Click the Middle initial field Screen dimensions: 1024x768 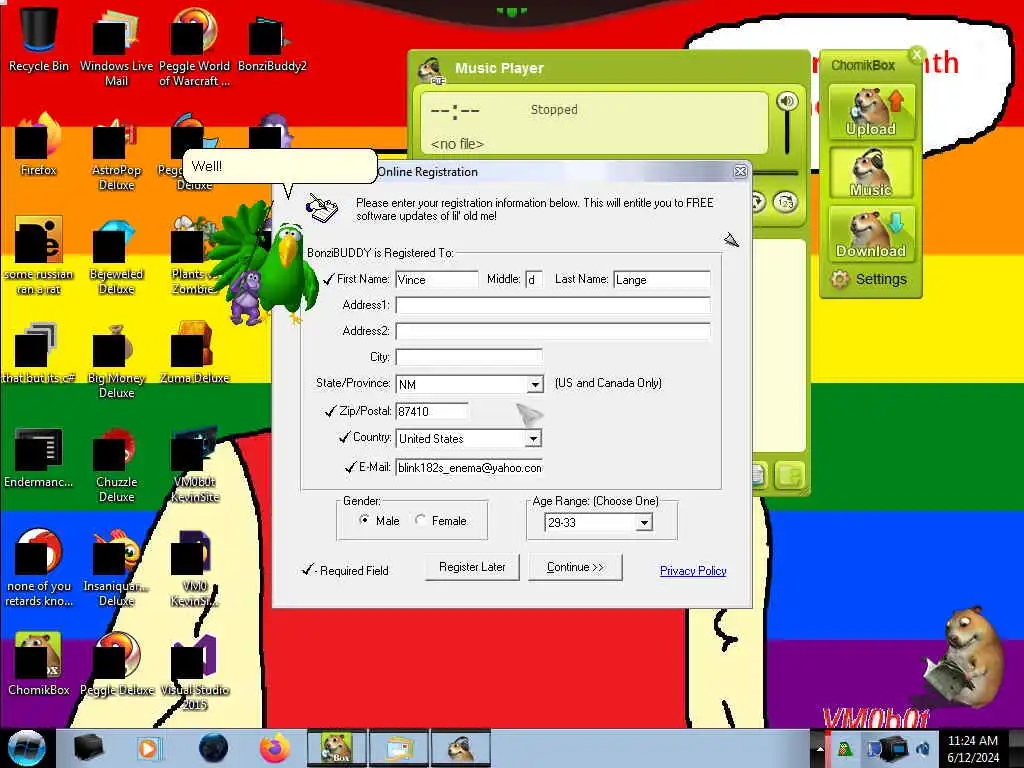click(534, 280)
